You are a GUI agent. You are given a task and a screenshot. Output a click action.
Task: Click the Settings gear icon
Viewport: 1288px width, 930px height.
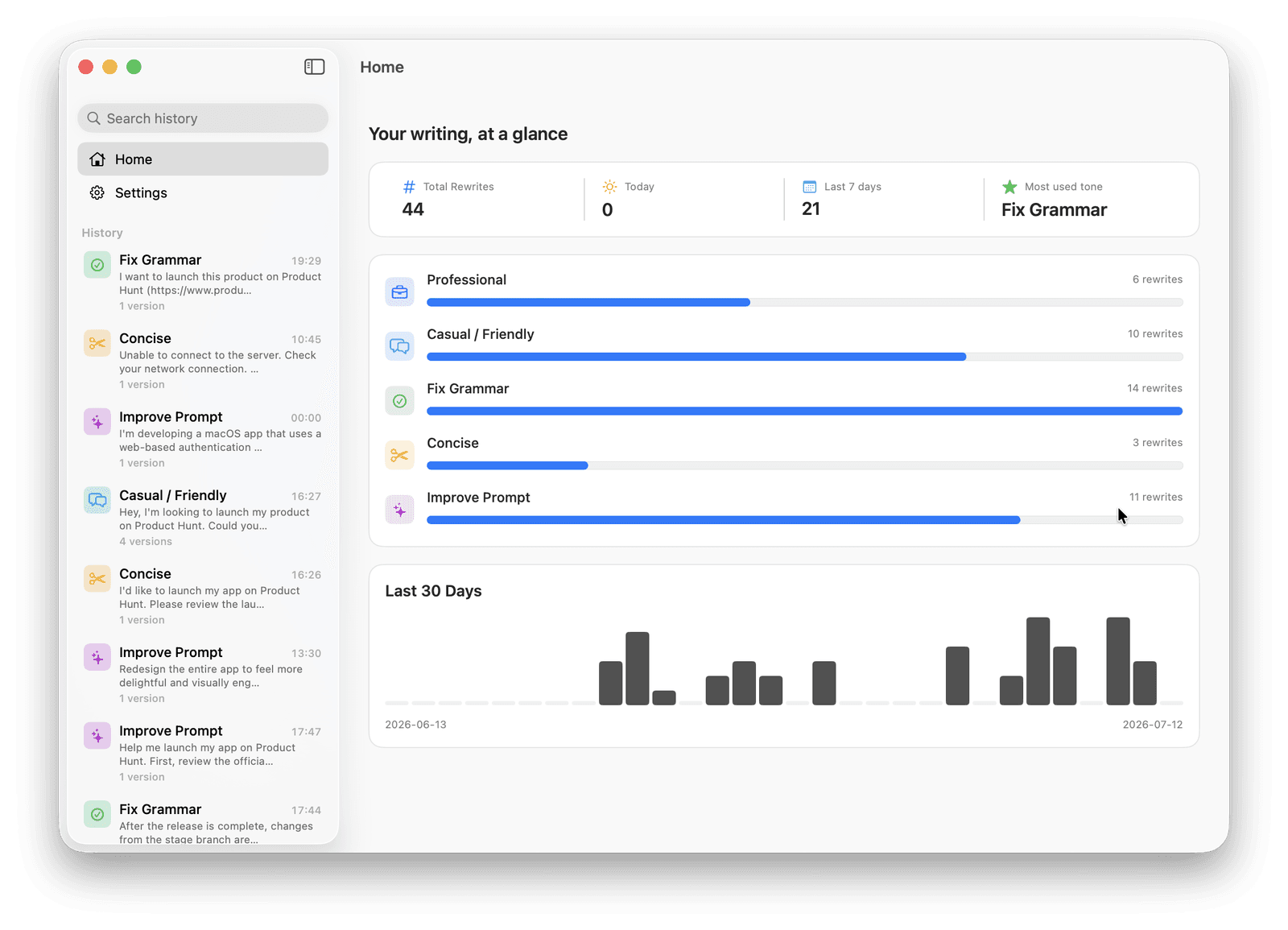click(97, 192)
